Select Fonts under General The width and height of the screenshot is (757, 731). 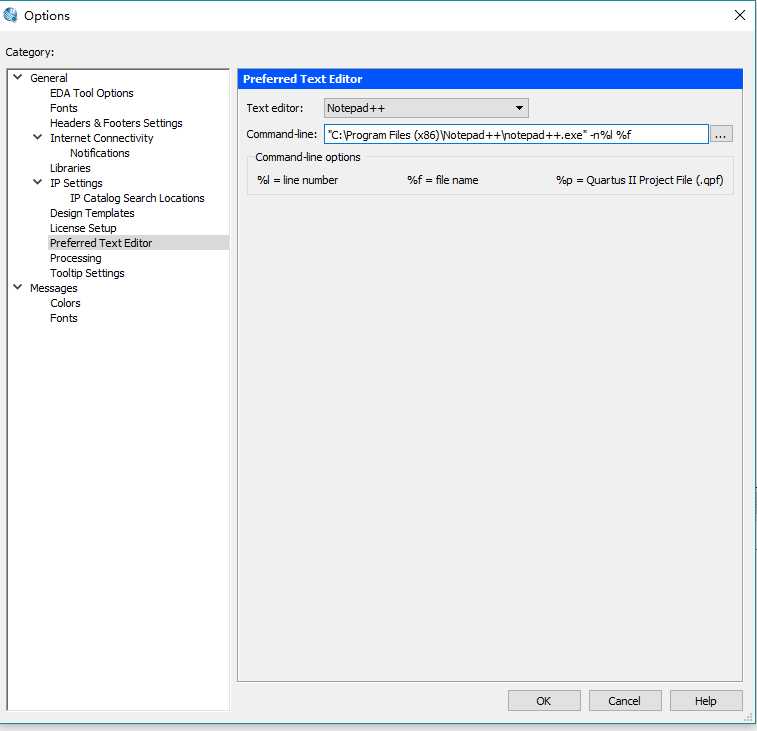click(x=64, y=108)
